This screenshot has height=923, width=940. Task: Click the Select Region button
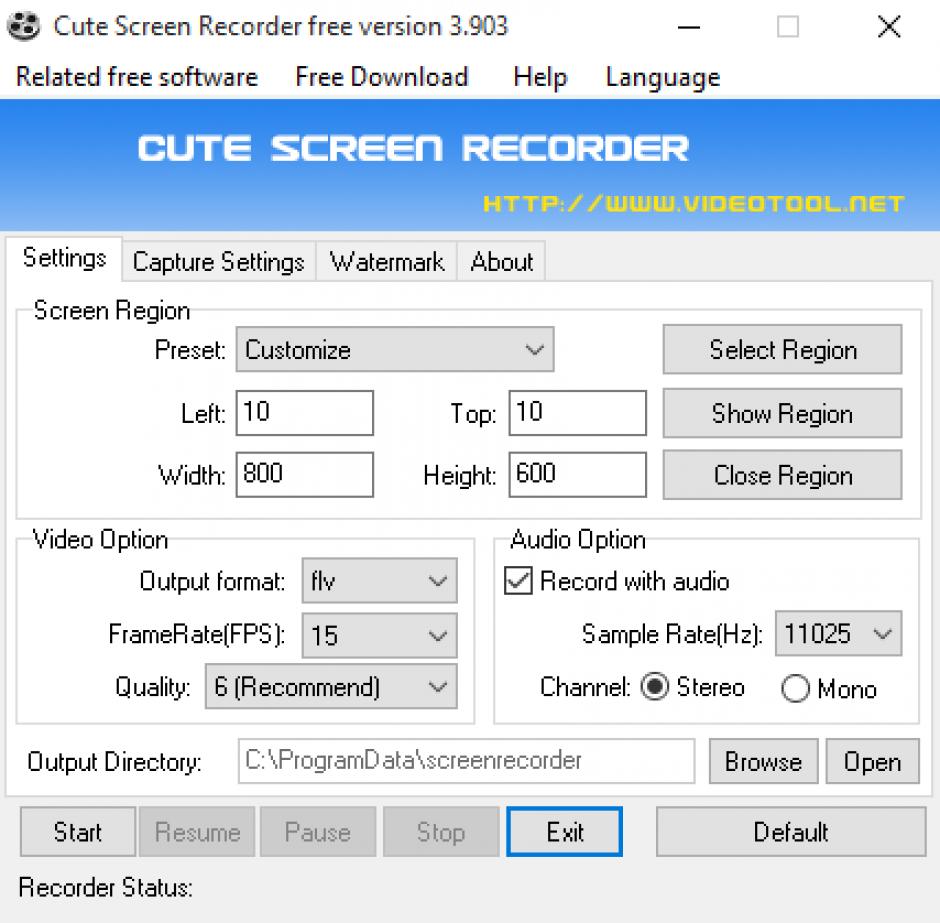(x=782, y=349)
